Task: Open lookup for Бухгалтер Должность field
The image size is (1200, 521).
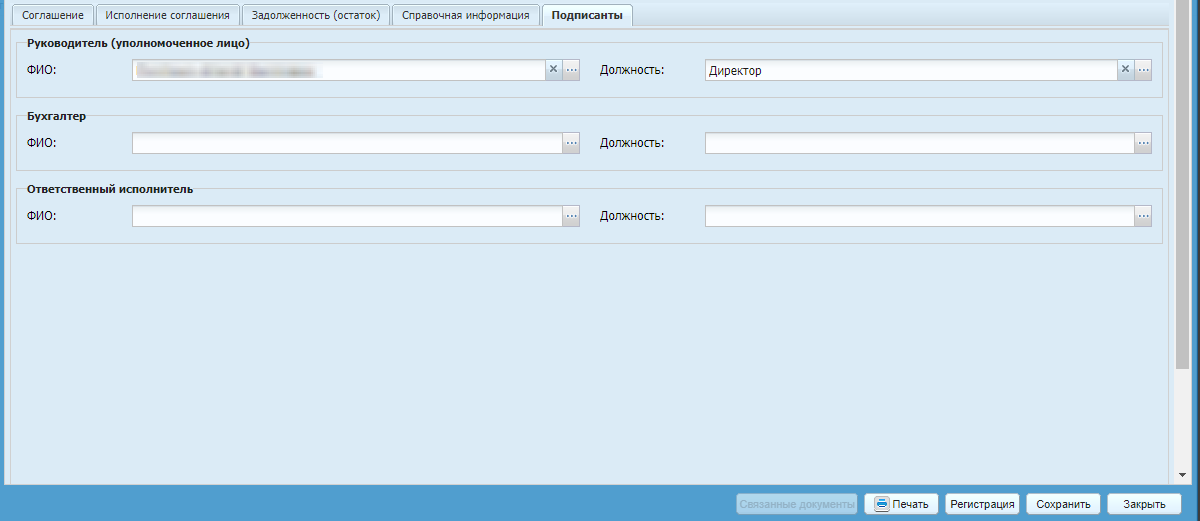Action: coord(1143,143)
